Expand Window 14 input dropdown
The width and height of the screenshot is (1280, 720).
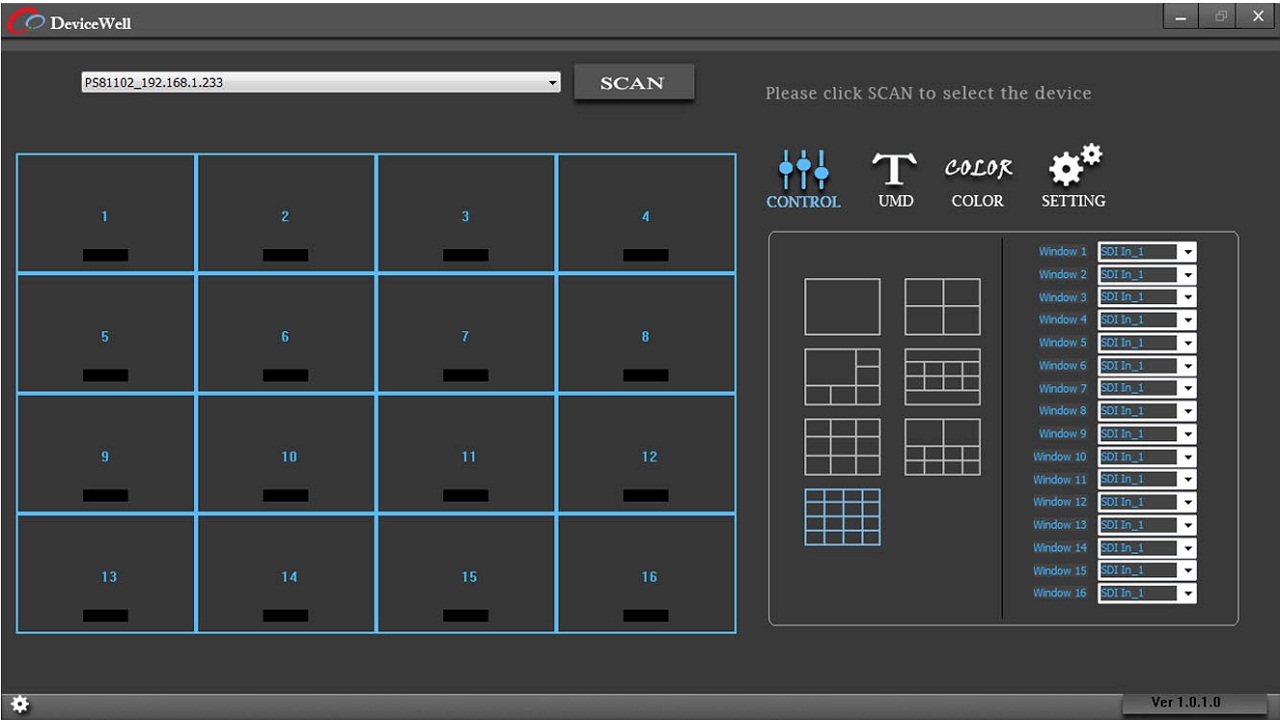click(1147, 548)
